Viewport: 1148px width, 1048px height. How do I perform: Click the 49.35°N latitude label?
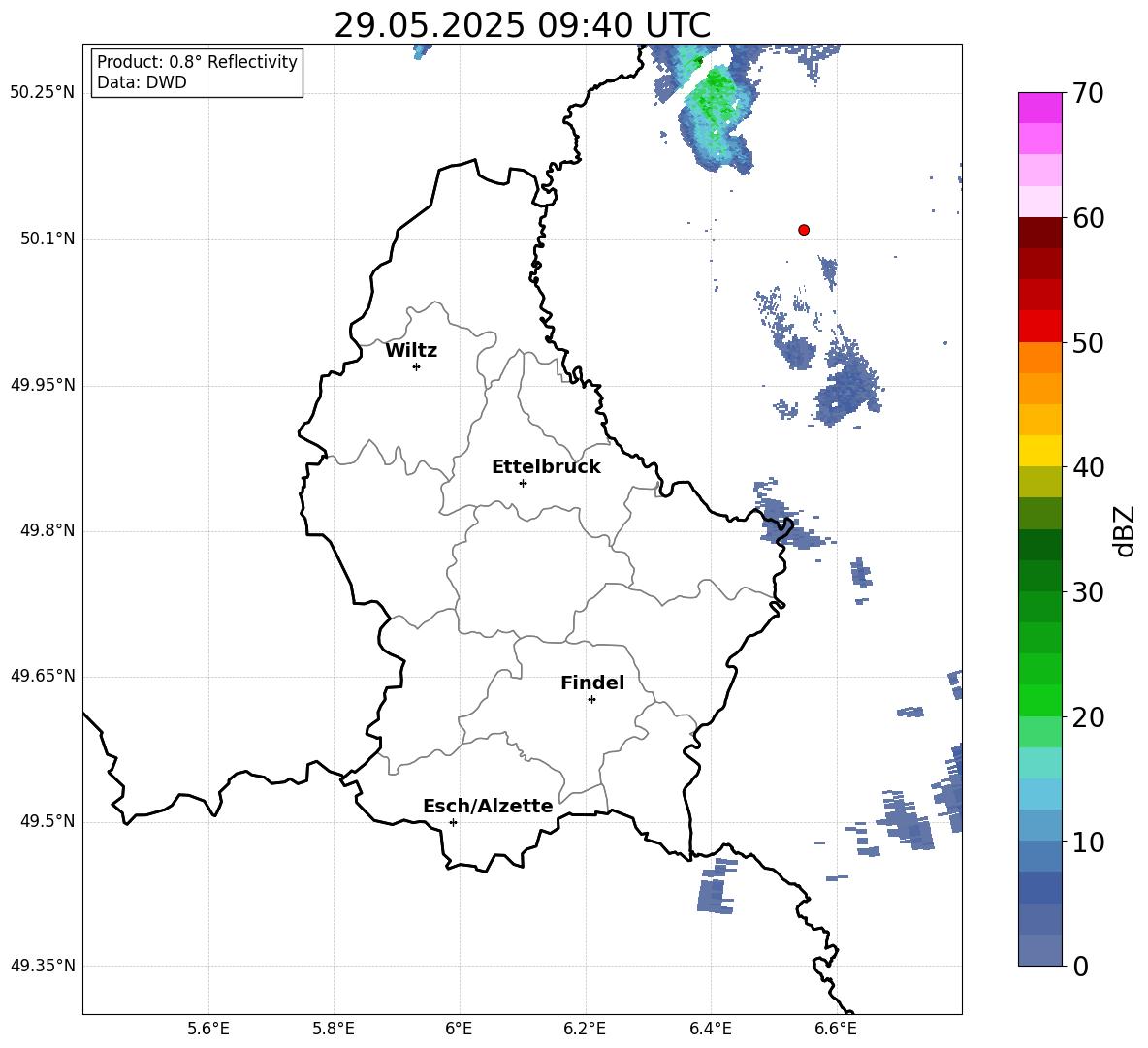click(43, 966)
